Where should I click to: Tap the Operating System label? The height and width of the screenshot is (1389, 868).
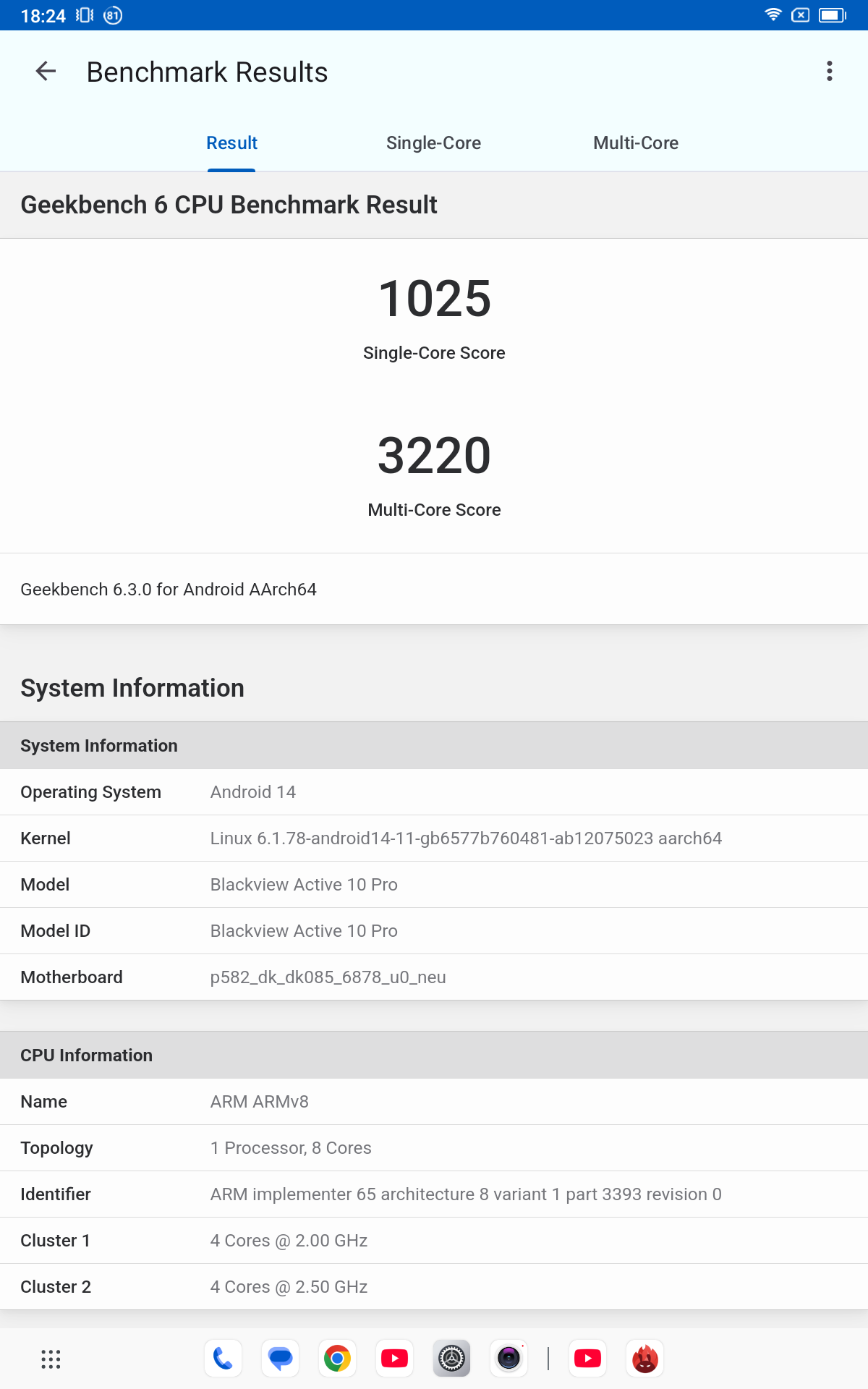[x=90, y=792]
